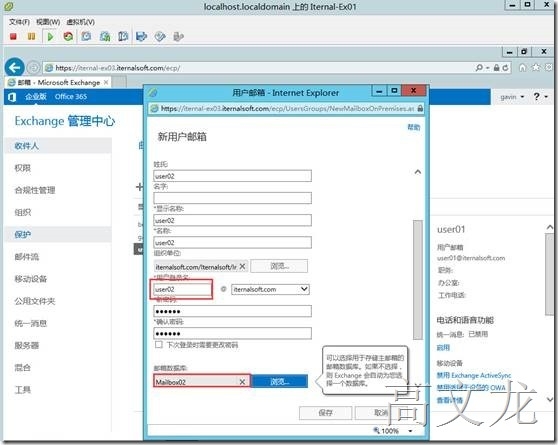Click the browser forward arrow button
Viewport: 558px width, 445px height.
tap(33, 67)
